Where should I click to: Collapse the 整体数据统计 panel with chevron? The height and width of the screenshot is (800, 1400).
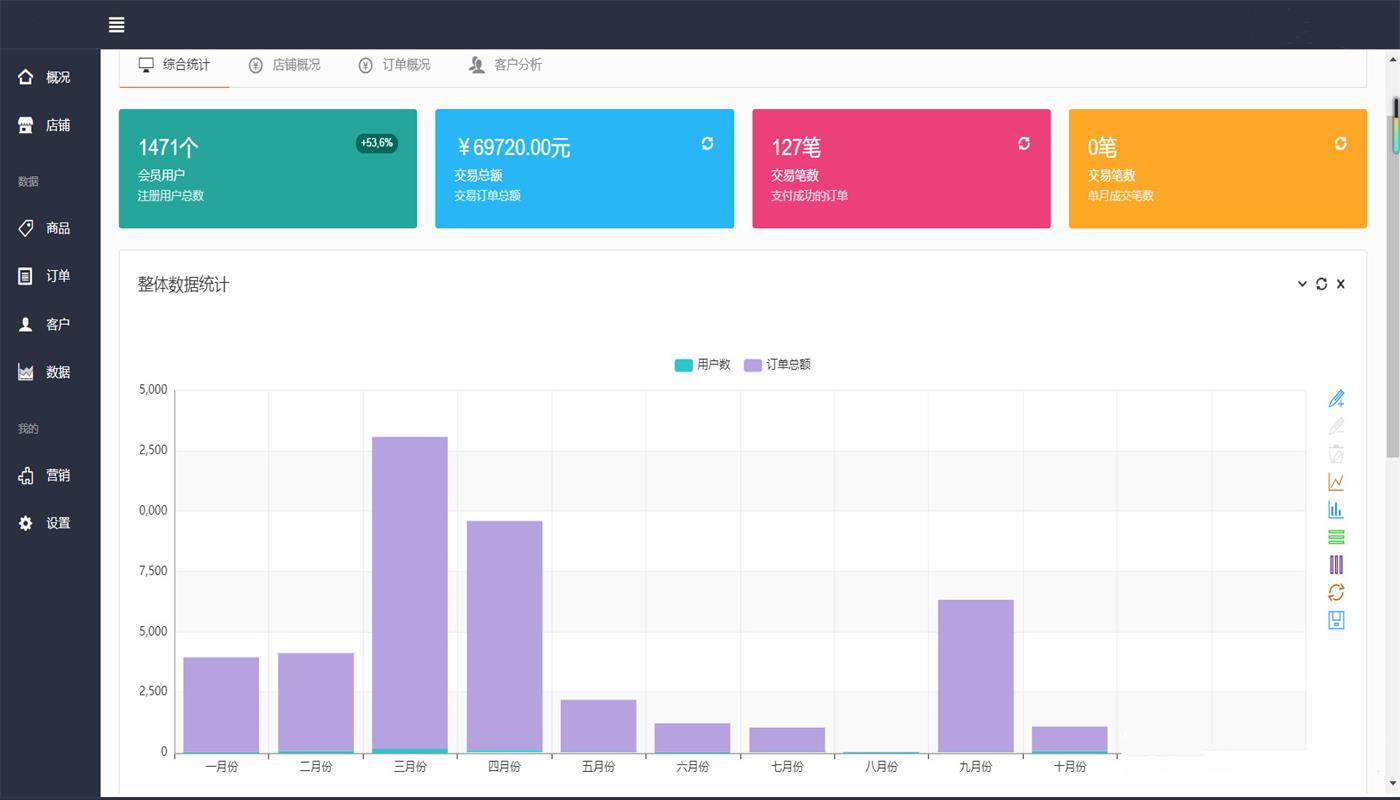(x=1302, y=284)
